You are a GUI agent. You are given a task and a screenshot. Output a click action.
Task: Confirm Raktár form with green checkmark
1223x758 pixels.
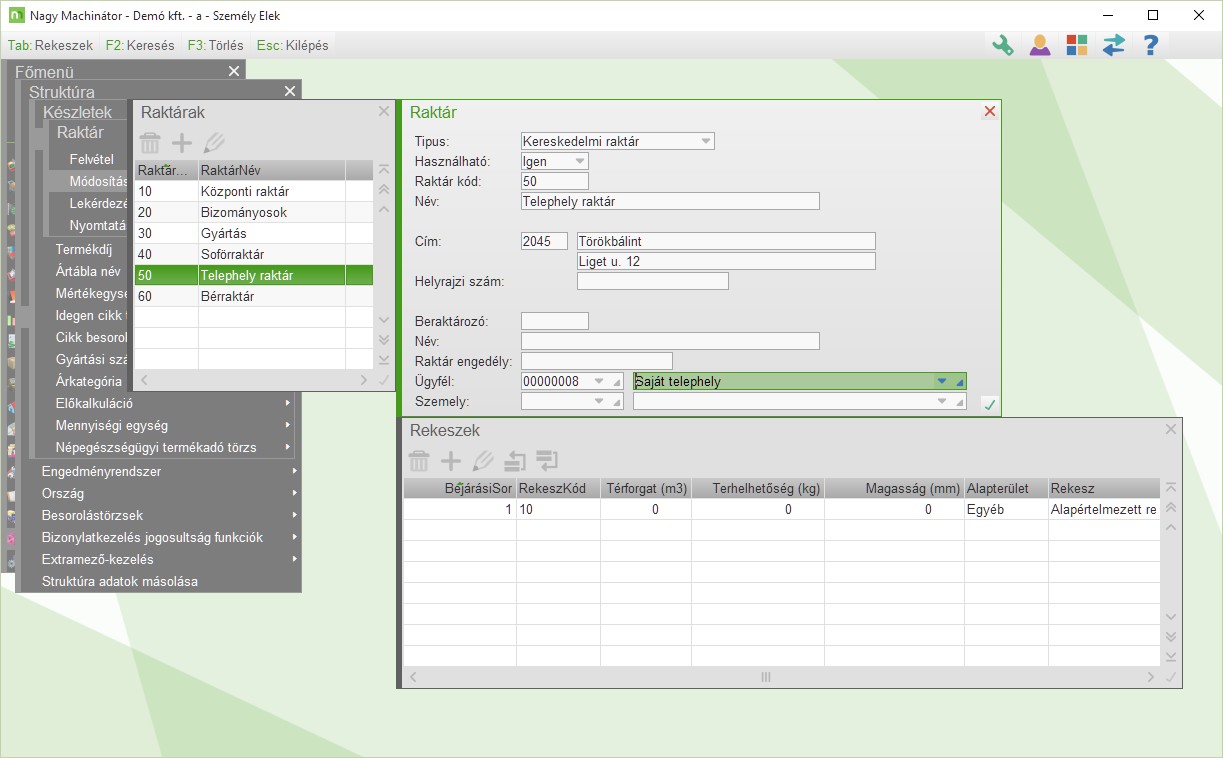point(988,404)
